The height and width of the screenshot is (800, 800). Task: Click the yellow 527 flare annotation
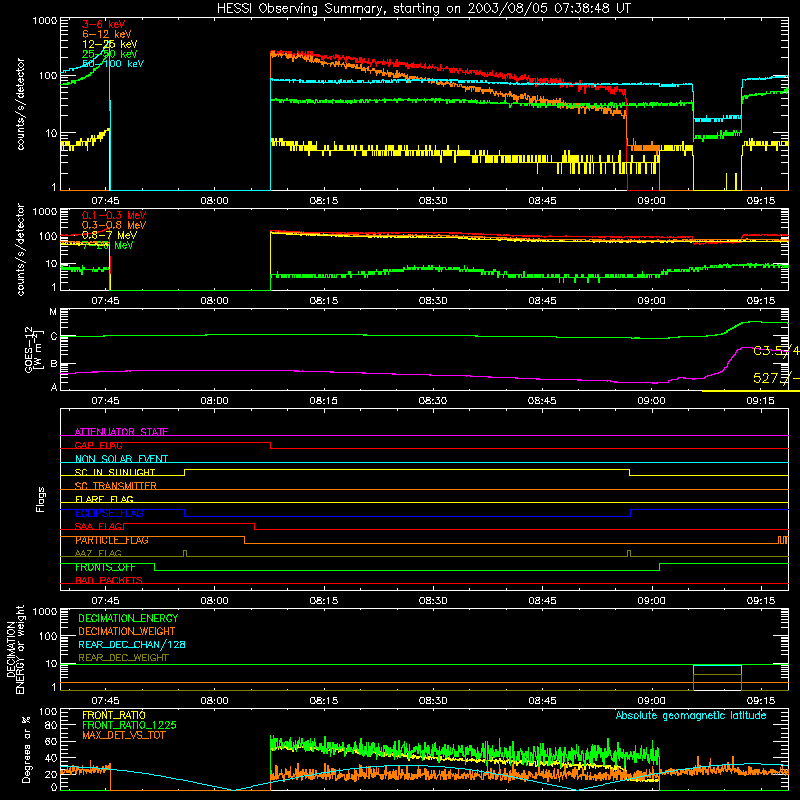(x=776, y=378)
